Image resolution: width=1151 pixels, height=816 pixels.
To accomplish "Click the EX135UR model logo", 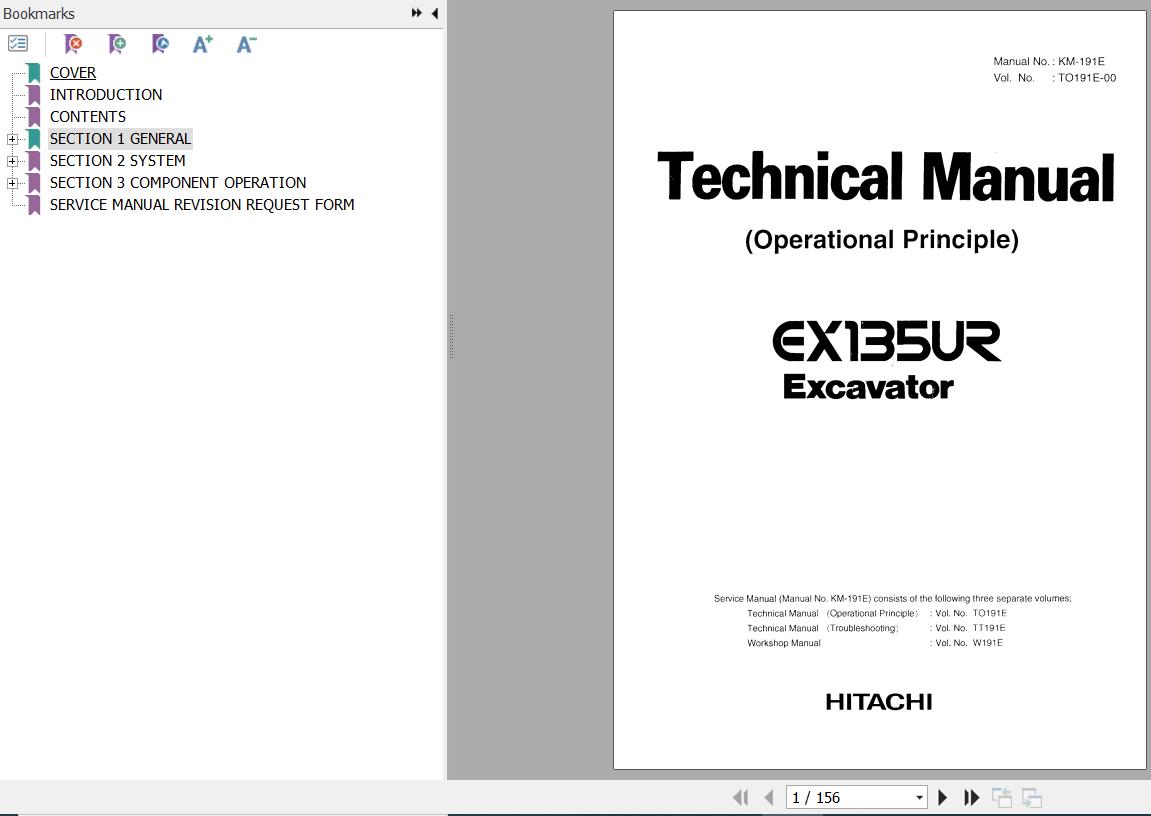I will (x=886, y=341).
